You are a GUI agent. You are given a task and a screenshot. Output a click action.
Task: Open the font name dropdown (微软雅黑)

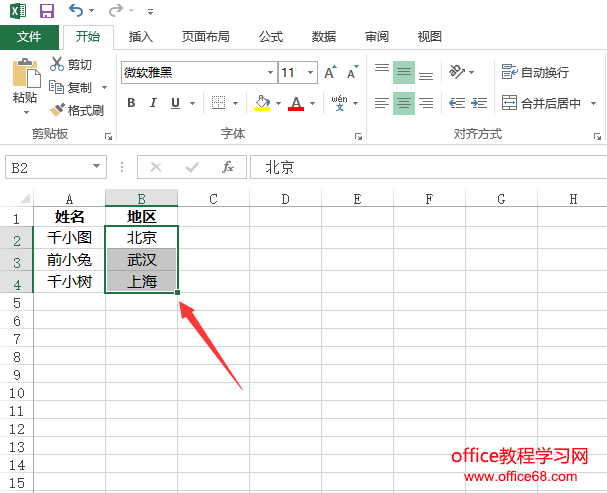(x=270, y=72)
